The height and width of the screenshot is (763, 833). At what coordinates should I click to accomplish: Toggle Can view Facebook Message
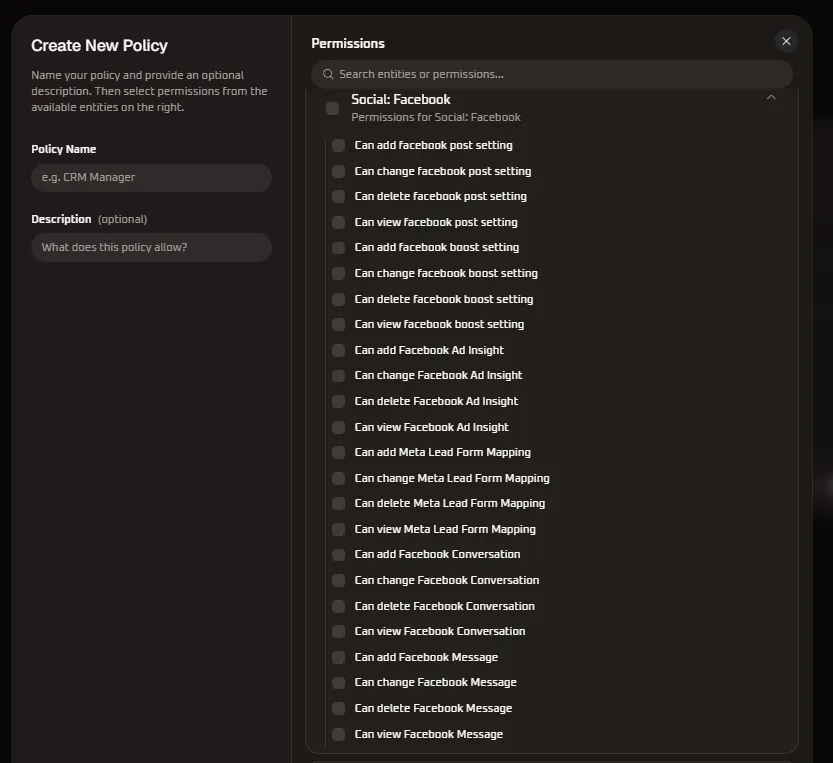338,734
